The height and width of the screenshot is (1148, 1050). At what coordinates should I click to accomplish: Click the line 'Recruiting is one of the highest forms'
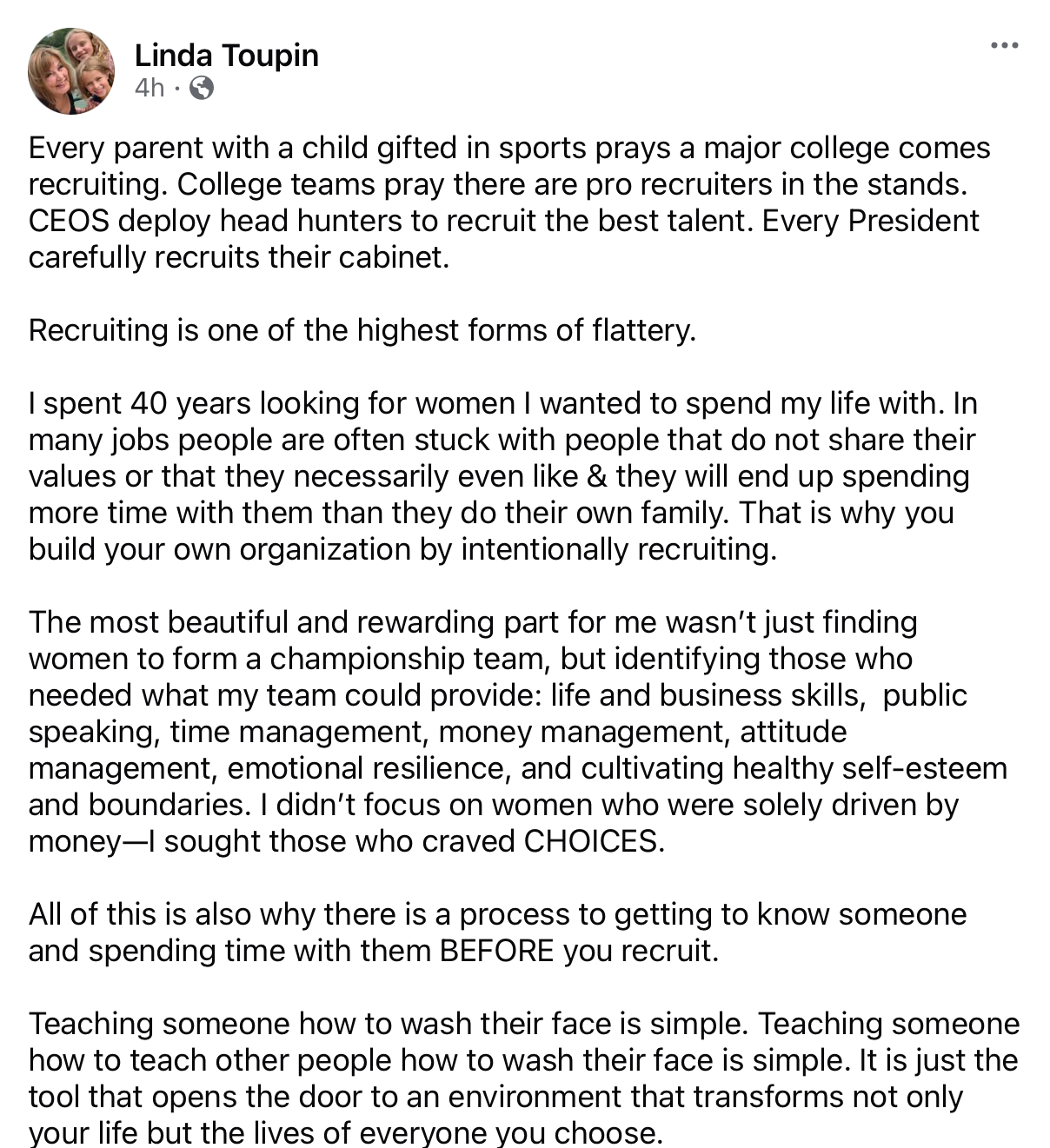coord(362,330)
